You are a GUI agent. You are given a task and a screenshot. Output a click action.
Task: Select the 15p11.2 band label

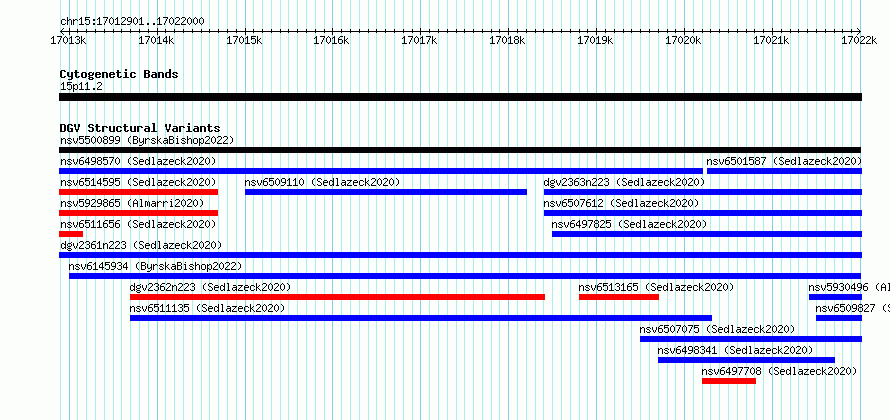tap(82, 87)
